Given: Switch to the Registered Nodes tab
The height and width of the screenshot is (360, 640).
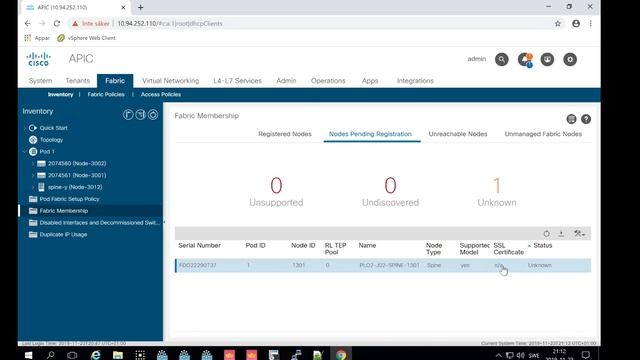Looking at the screenshot, I should [285, 134].
